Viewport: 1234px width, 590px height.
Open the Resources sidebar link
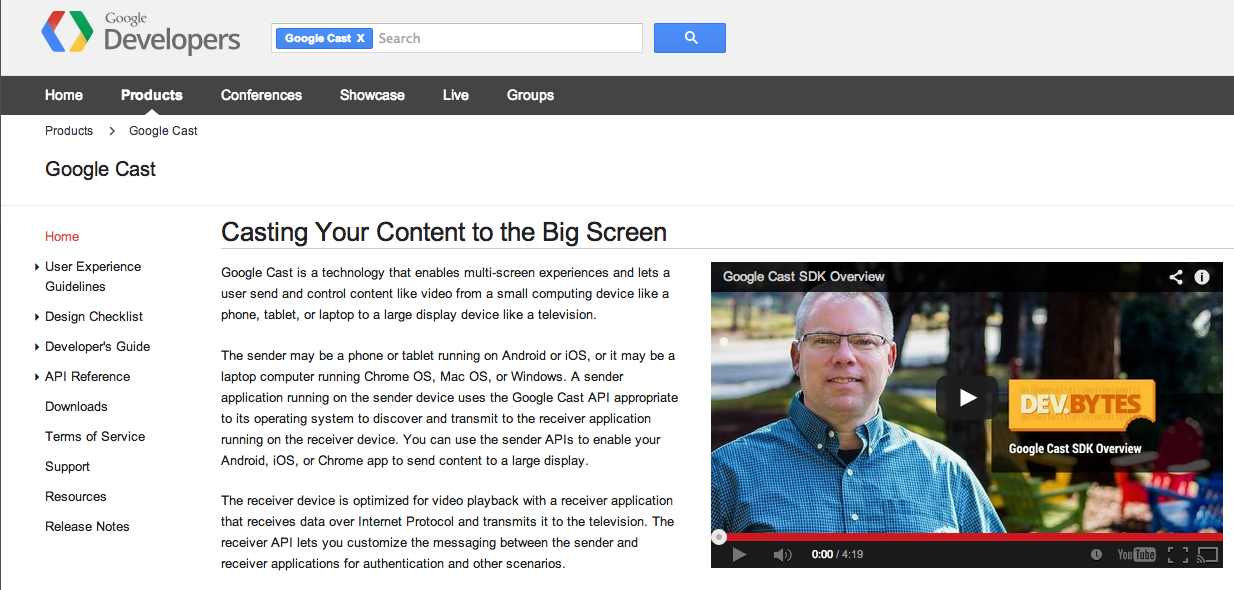click(76, 497)
